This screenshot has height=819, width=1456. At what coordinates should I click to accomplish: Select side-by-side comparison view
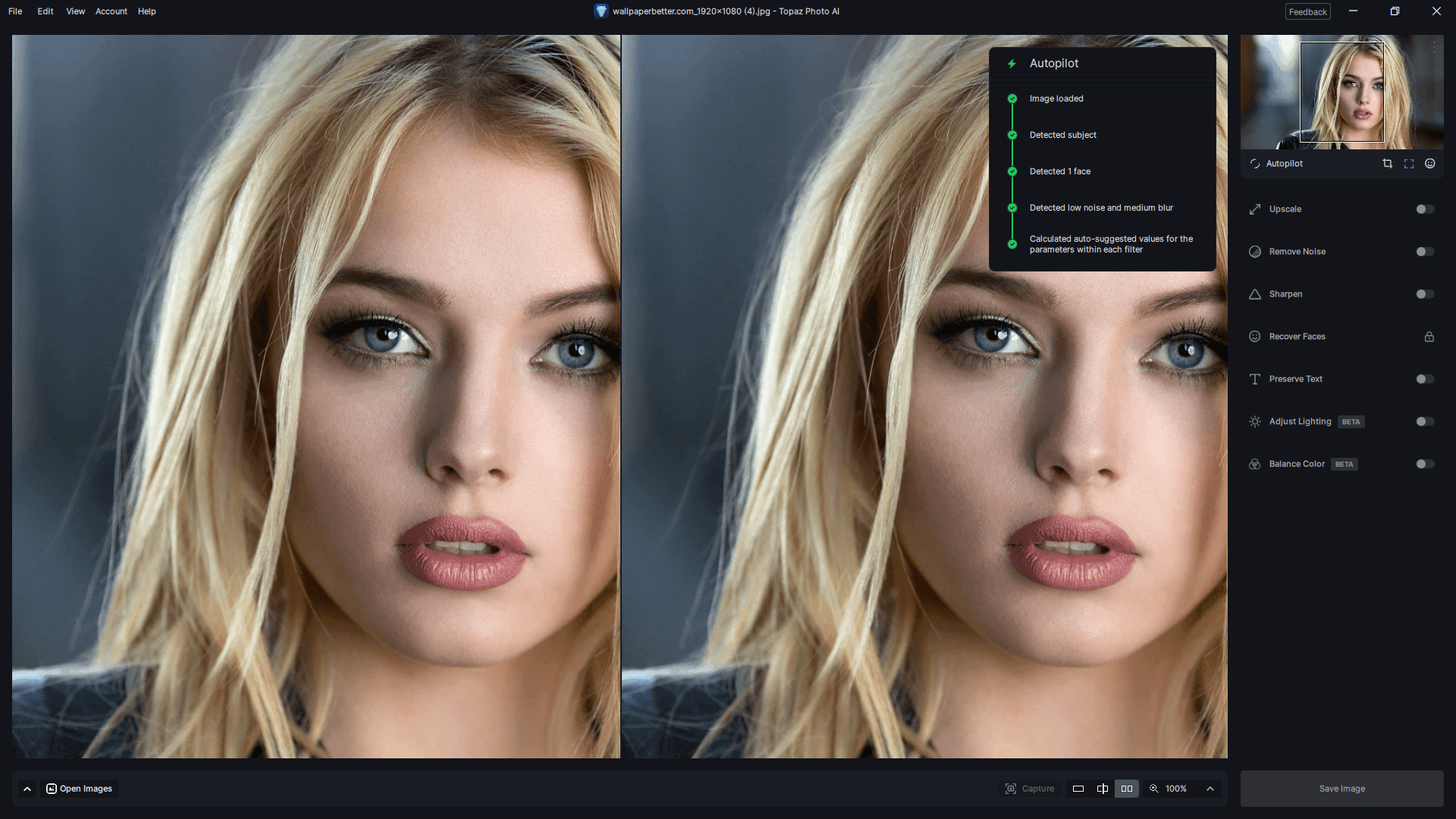tap(1127, 789)
